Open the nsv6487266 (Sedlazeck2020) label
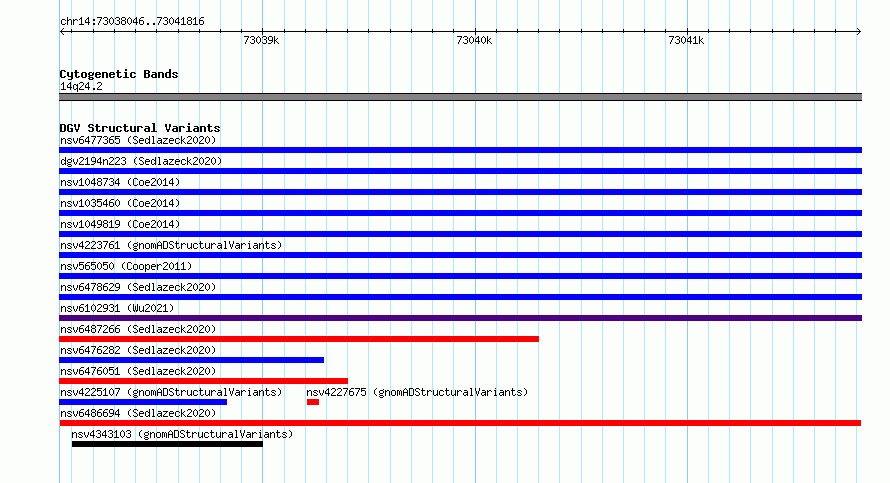Screen dimensions: 890x483 [x=138, y=329]
